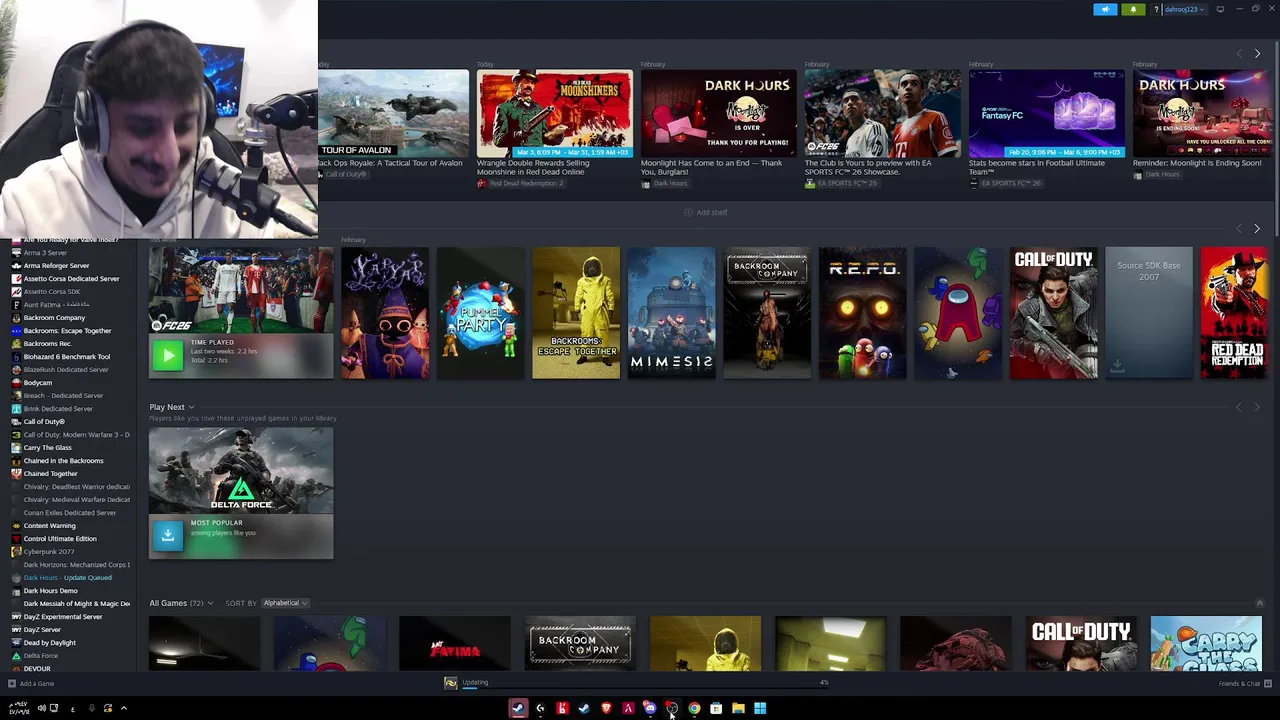The height and width of the screenshot is (720, 1280).
Task: Click volume icon in system tray
Action: pyautogui.click(x=42, y=709)
